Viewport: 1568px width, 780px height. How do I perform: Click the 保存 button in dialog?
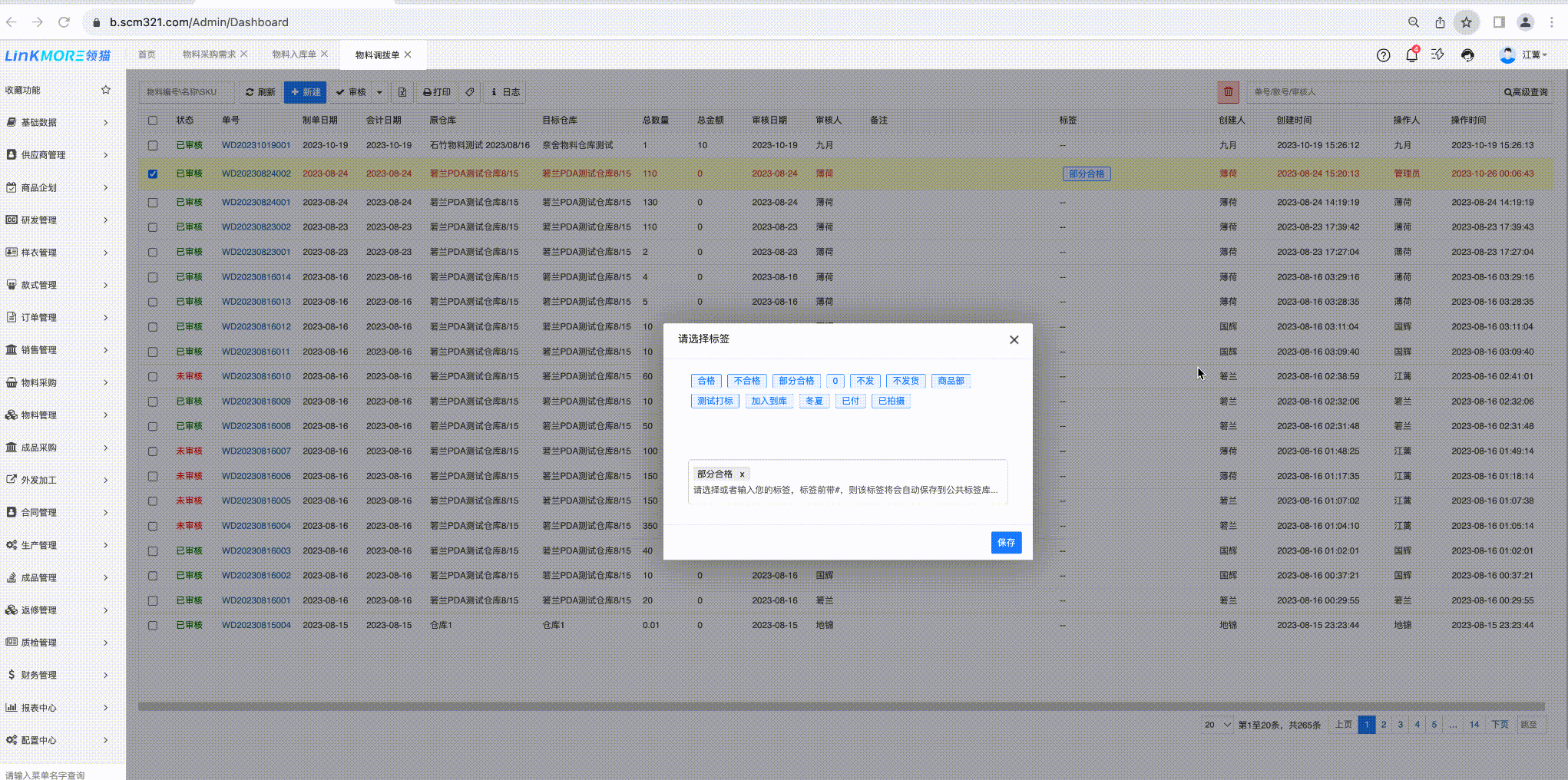point(1005,543)
